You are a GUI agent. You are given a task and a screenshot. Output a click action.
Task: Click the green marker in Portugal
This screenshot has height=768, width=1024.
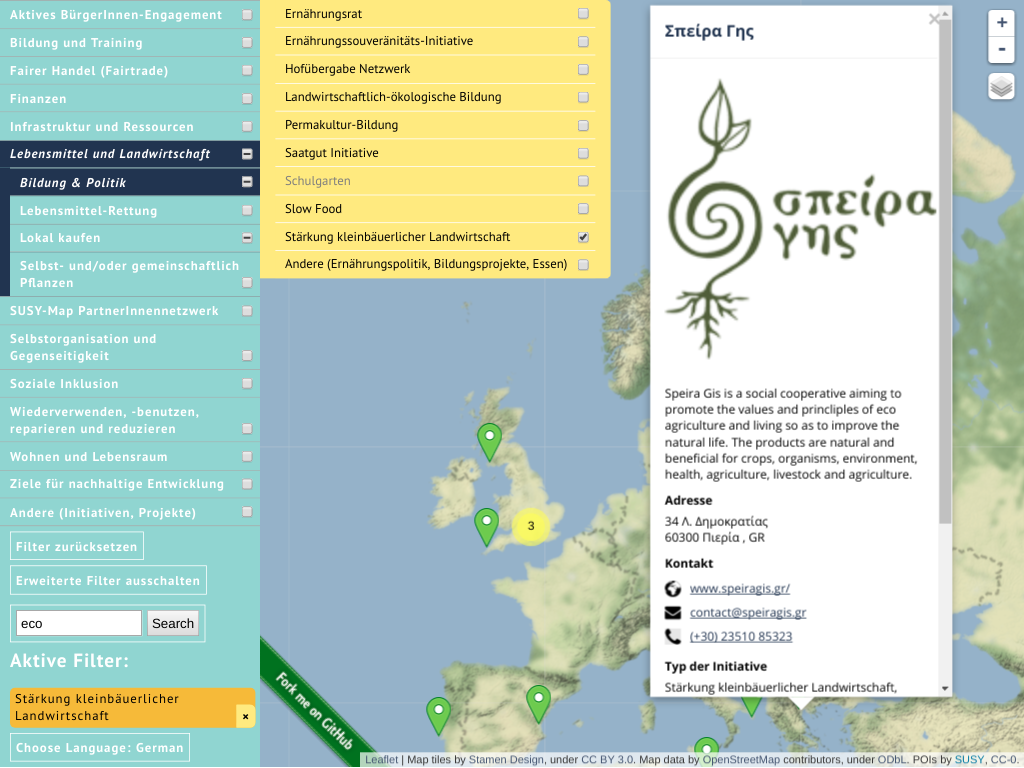(x=439, y=716)
